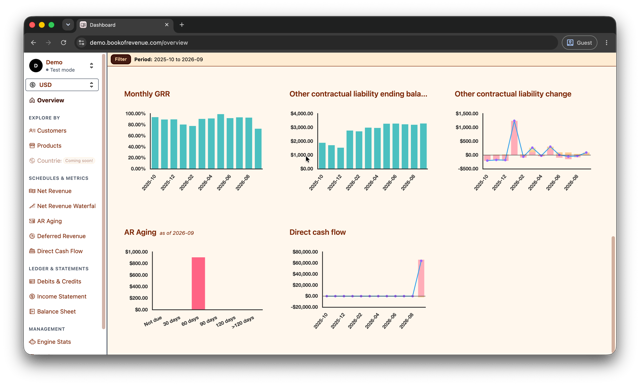This screenshot has width=640, height=386.
Task: Click Other contractual liability ending balance title
Action: (x=358, y=94)
